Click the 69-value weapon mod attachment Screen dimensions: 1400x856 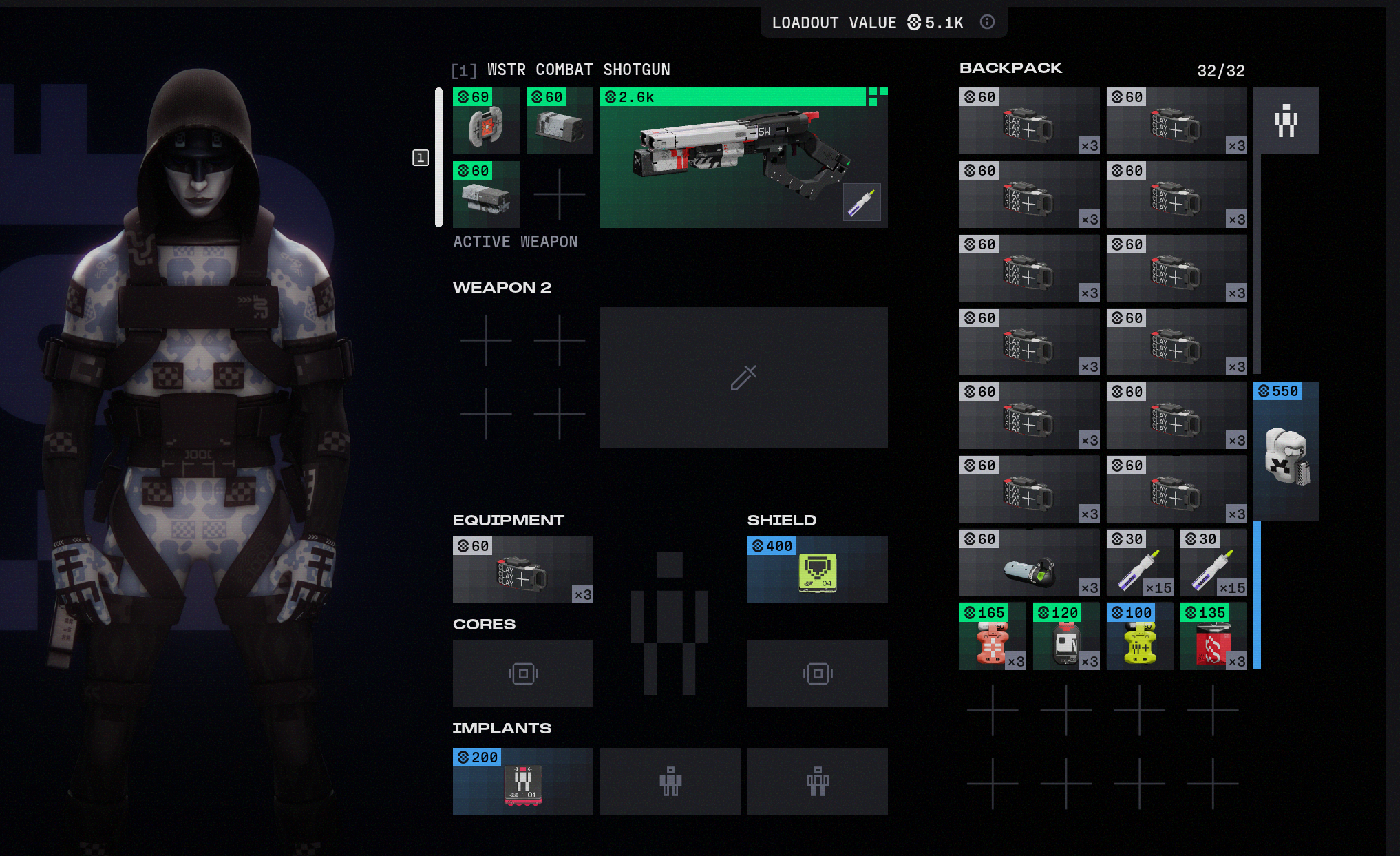[x=486, y=121]
